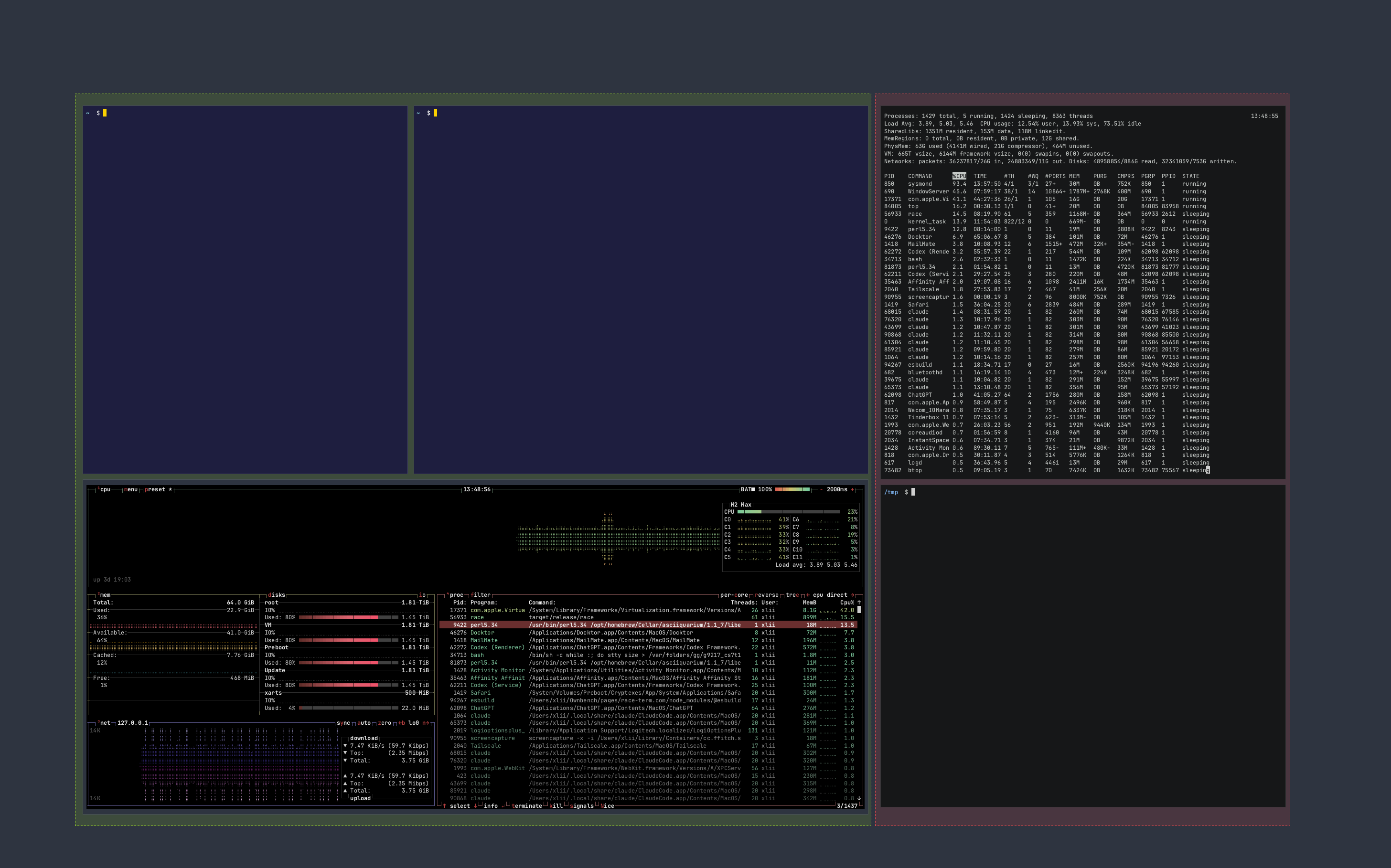Select process row 1418 MailMate in btop
Image resolution: width=1391 pixels, height=868 pixels.
pyautogui.click(x=648, y=640)
